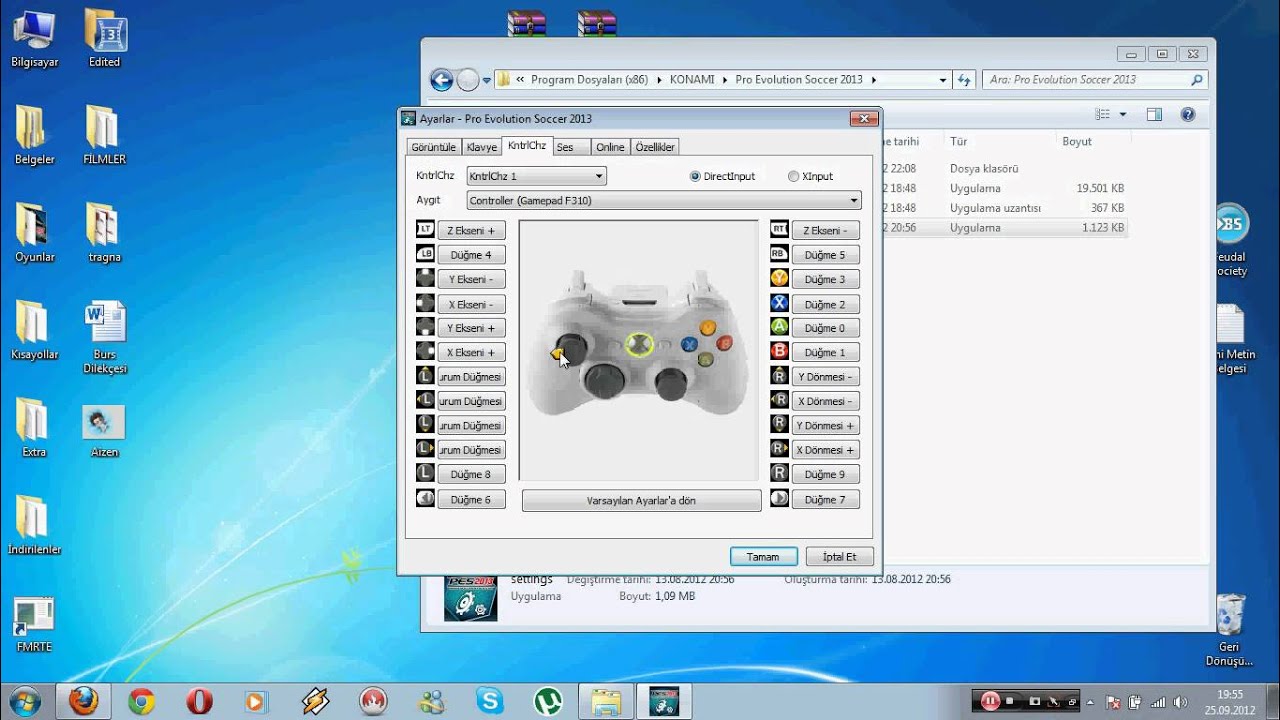Select the Aizen desktop icon
Viewport: 1280px width, 720px height.
[x=104, y=431]
